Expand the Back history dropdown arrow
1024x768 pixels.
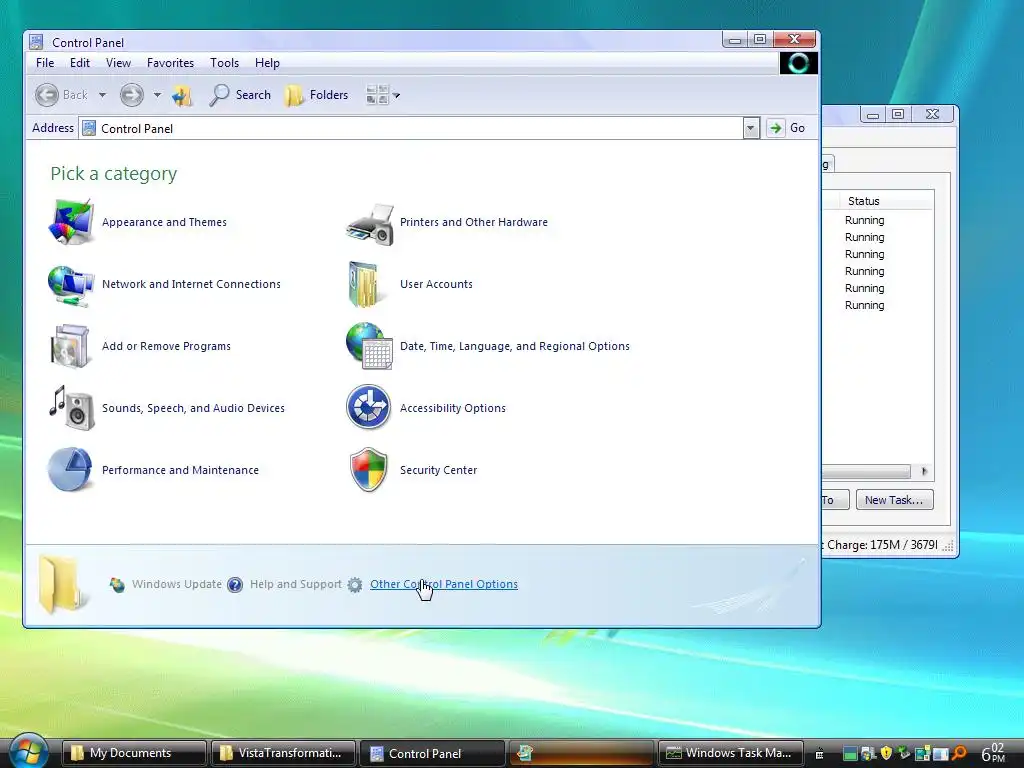pyautogui.click(x=103, y=95)
